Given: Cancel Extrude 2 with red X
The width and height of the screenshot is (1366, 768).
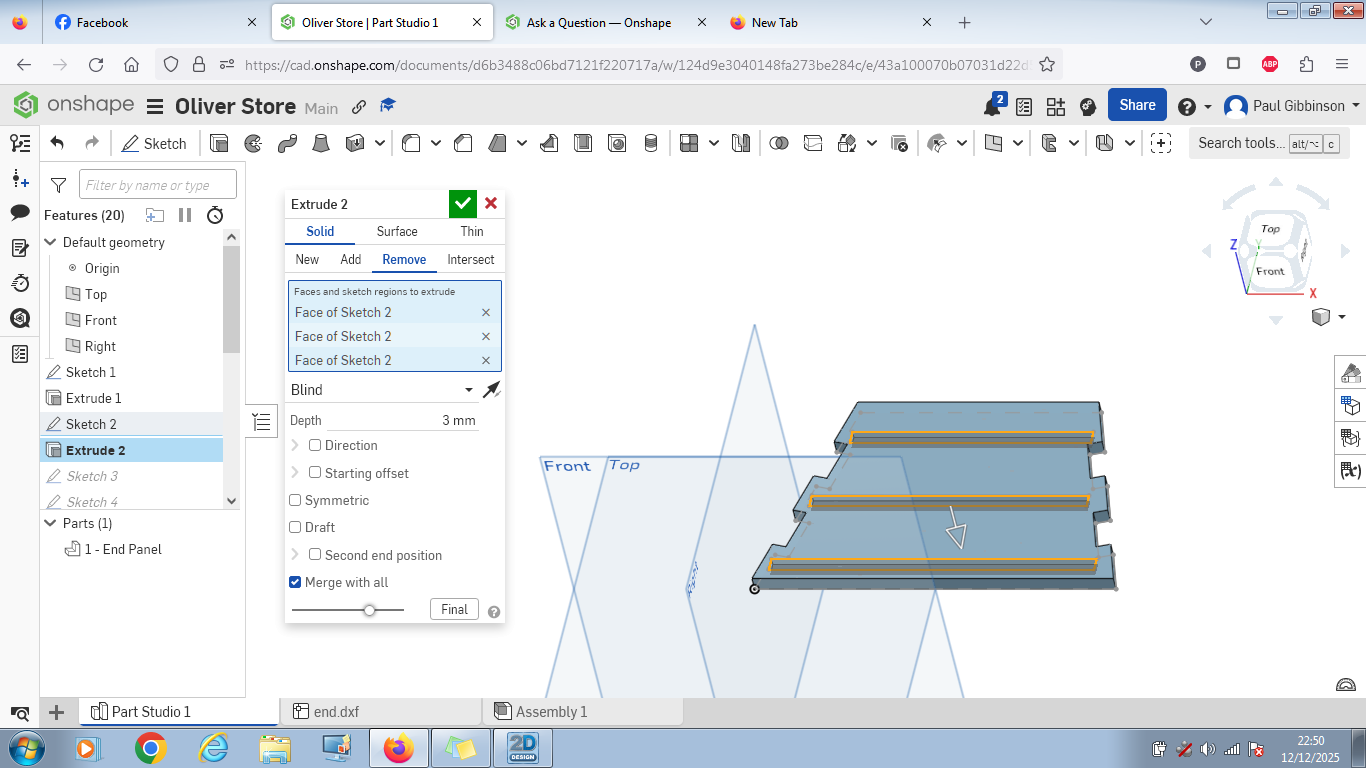Looking at the screenshot, I should point(491,204).
